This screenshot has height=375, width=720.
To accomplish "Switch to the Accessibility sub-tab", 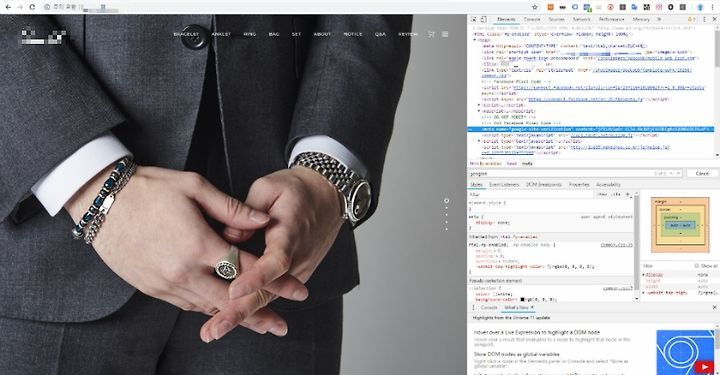I will point(608,185).
